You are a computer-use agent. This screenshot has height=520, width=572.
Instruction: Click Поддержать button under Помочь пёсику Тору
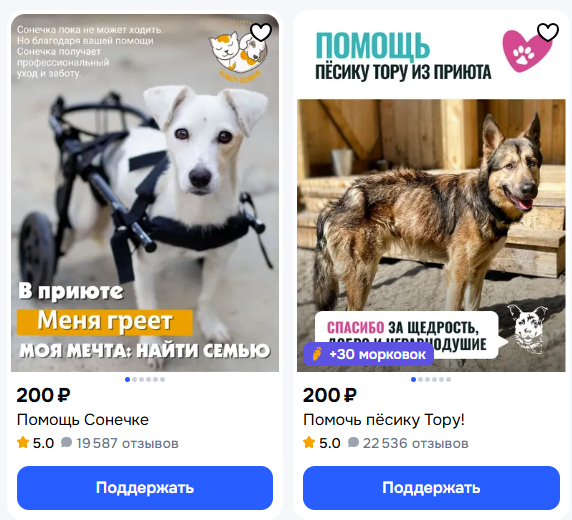click(x=431, y=488)
